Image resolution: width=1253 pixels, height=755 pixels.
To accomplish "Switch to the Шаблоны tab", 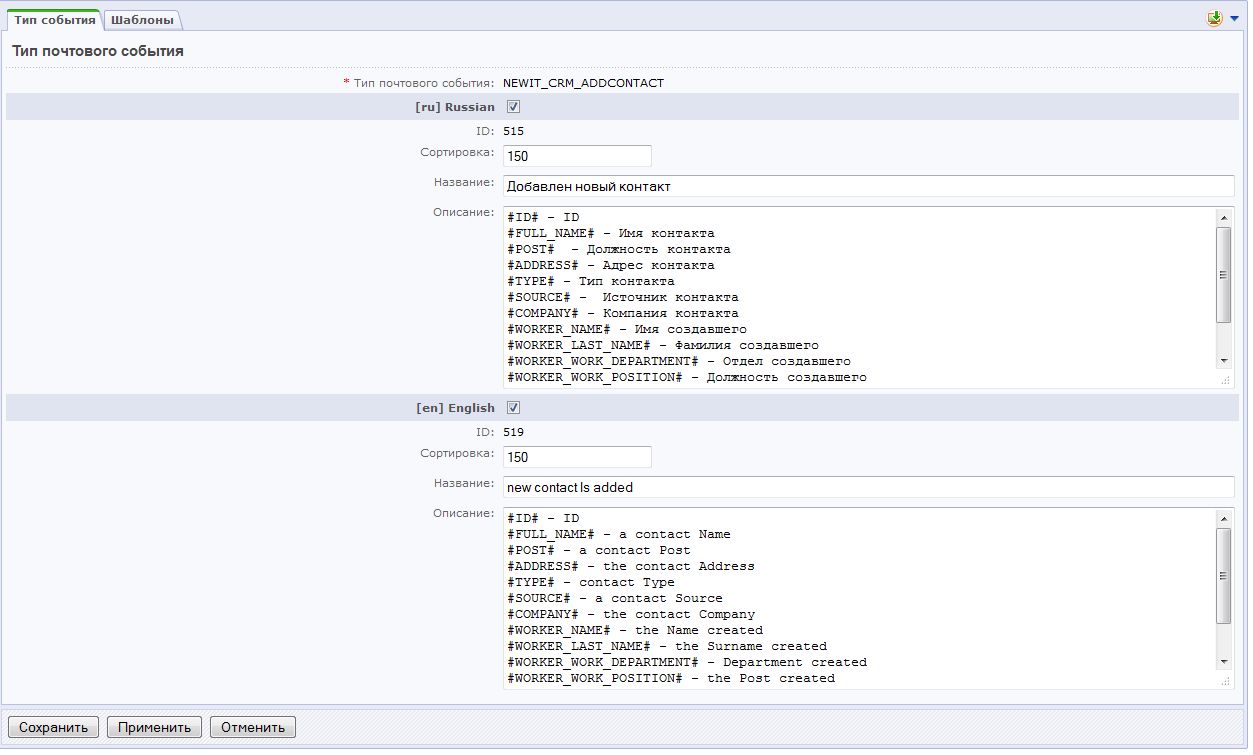I will (142, 20).
